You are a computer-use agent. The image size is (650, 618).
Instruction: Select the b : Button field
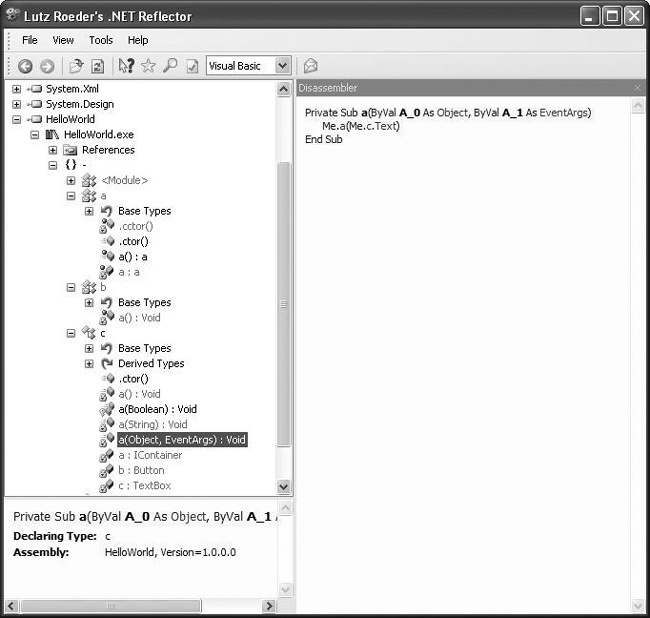[x=141, y=470]
